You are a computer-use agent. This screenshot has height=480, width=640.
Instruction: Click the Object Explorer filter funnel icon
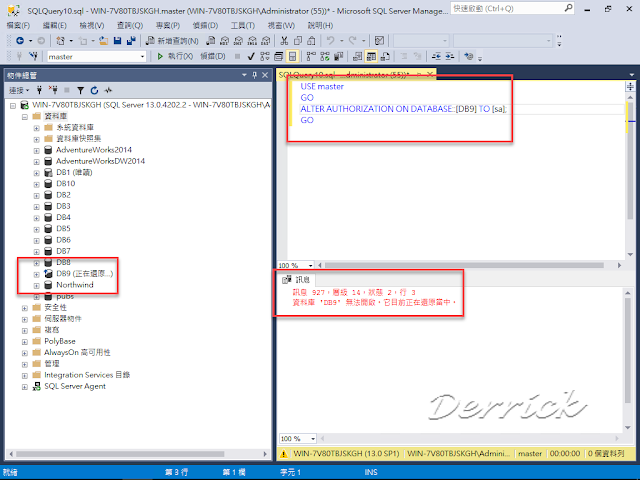point(80,90)
